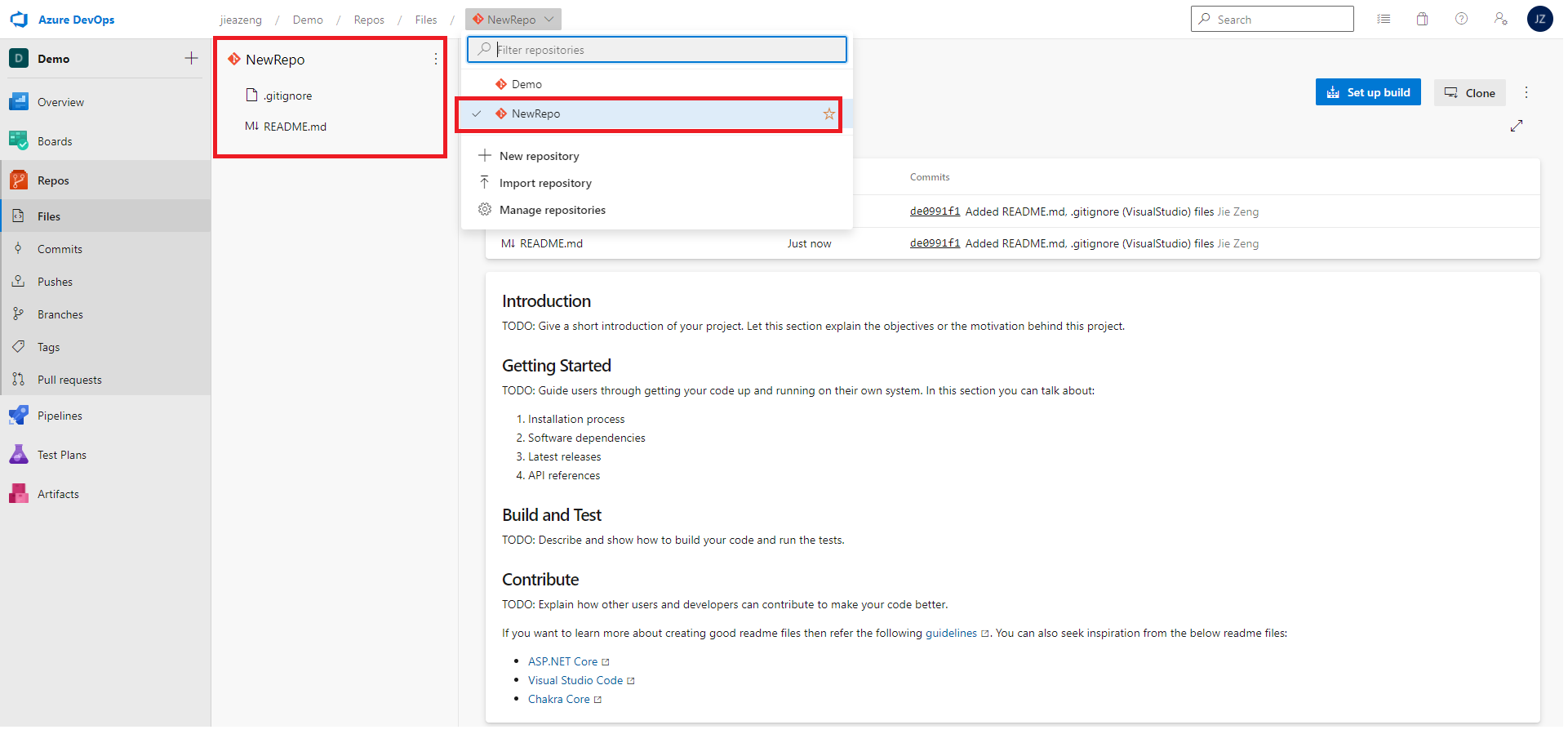Screen dimensions: 1568x743
Task: Click the Introduction heading in README
Action: coord(546,301)
